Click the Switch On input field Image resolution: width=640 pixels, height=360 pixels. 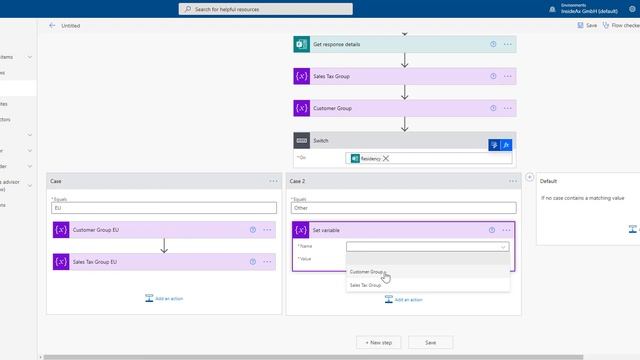pyautogui.click(x=429, y=158)
